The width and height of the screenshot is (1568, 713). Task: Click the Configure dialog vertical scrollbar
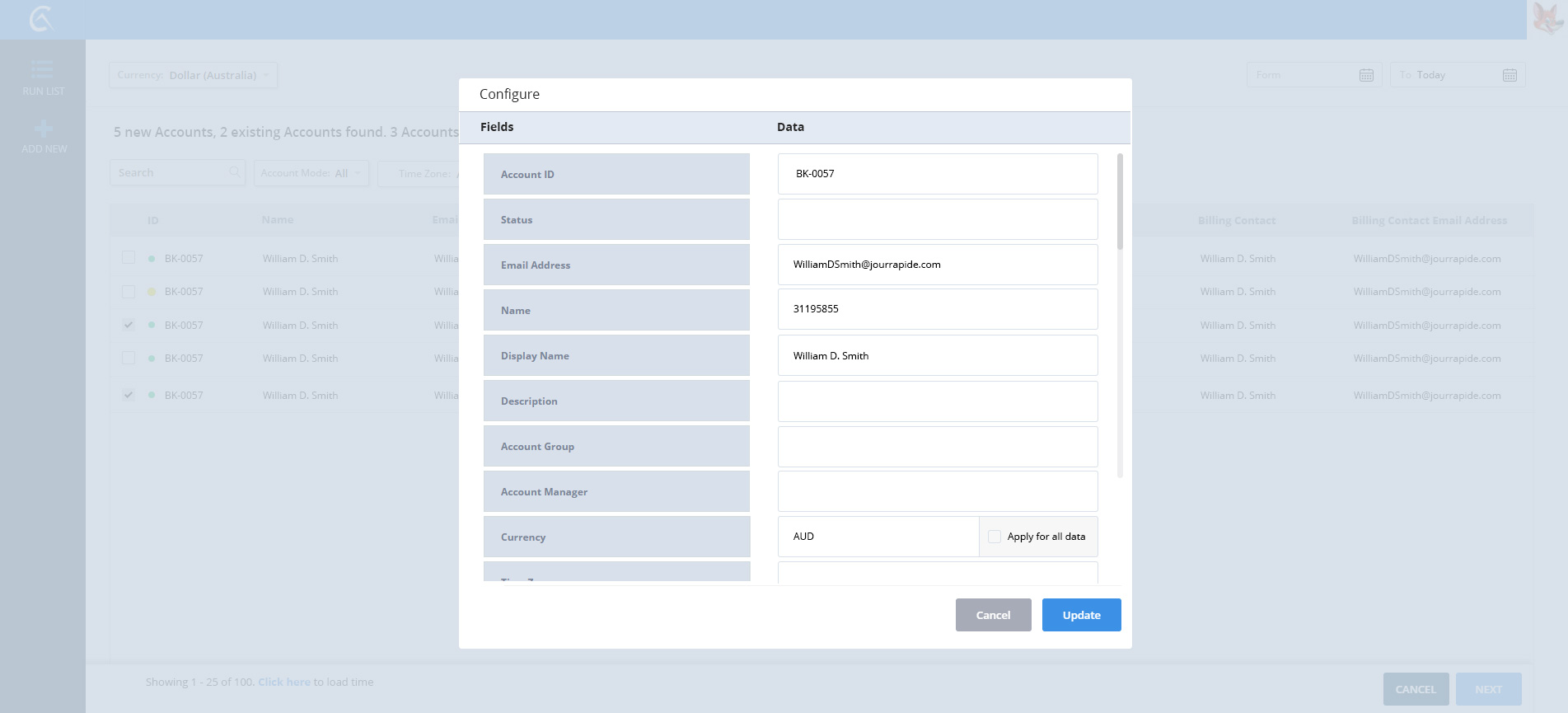pos(1120,202)
